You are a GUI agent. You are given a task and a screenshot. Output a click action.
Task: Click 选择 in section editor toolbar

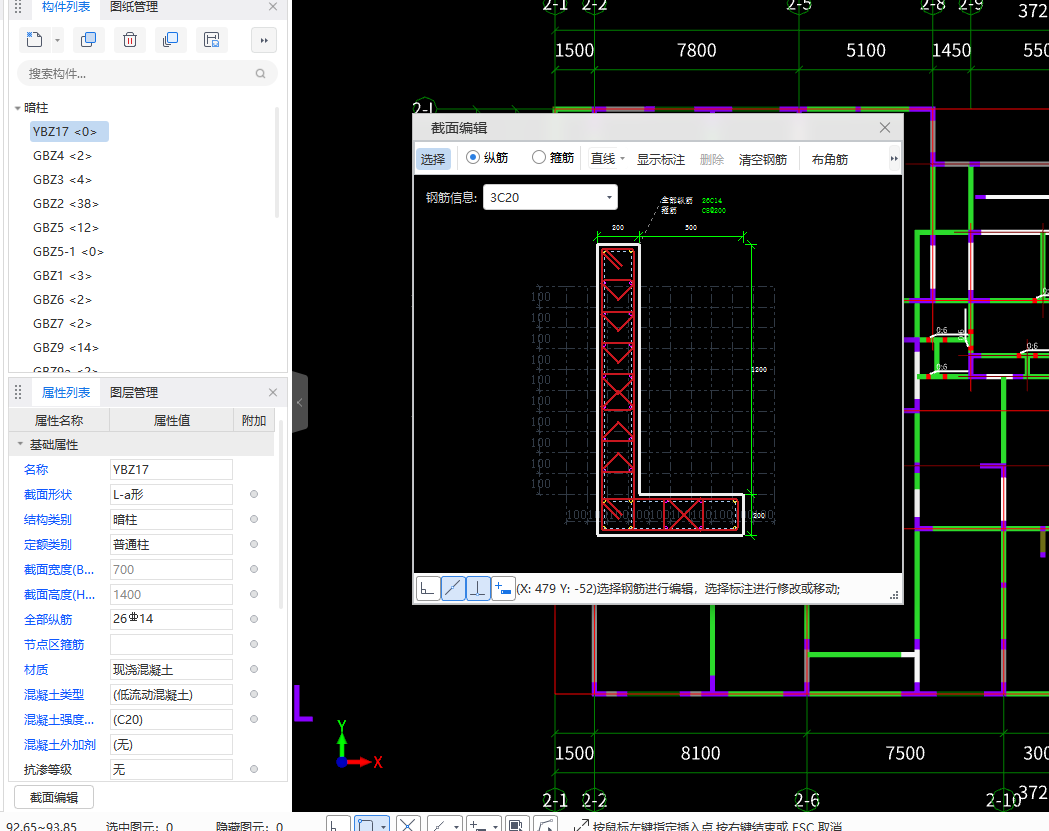click(433, 159)
